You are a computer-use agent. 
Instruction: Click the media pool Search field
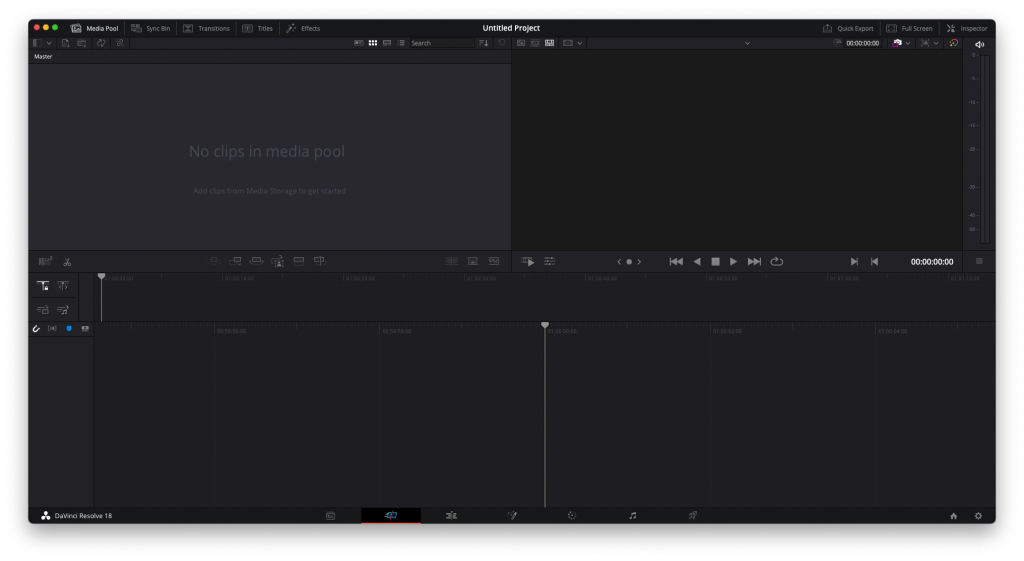click(x=441, y=43)
